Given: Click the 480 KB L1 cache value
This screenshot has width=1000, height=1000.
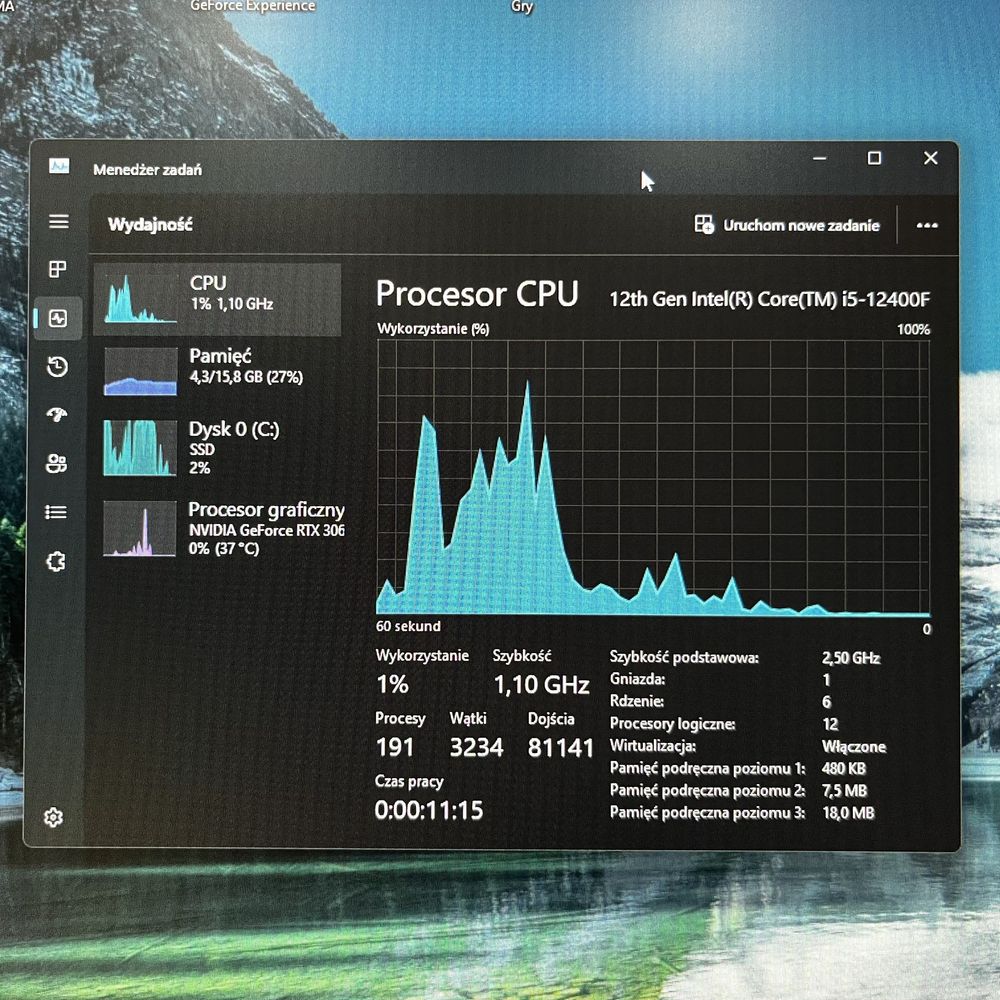Looking at the screenshot, I should point(844,768).
